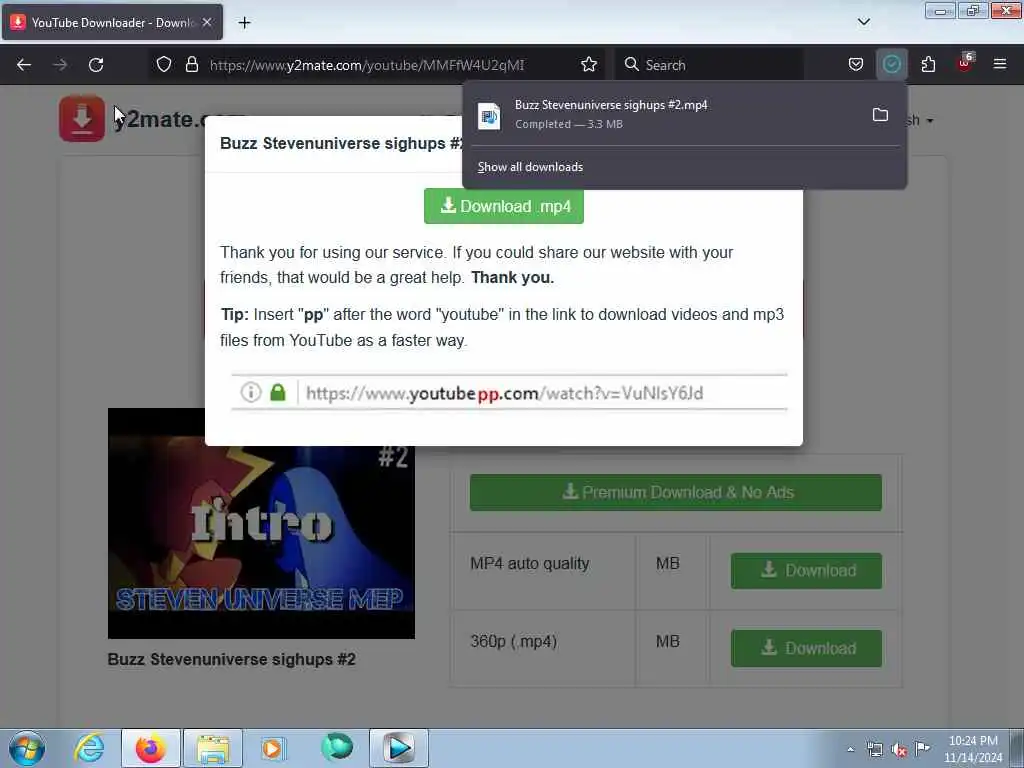The width and height of the screenshot is (1024, 768).
Task: Click the y2mate red download logo
Action: [x=82, y=119]
